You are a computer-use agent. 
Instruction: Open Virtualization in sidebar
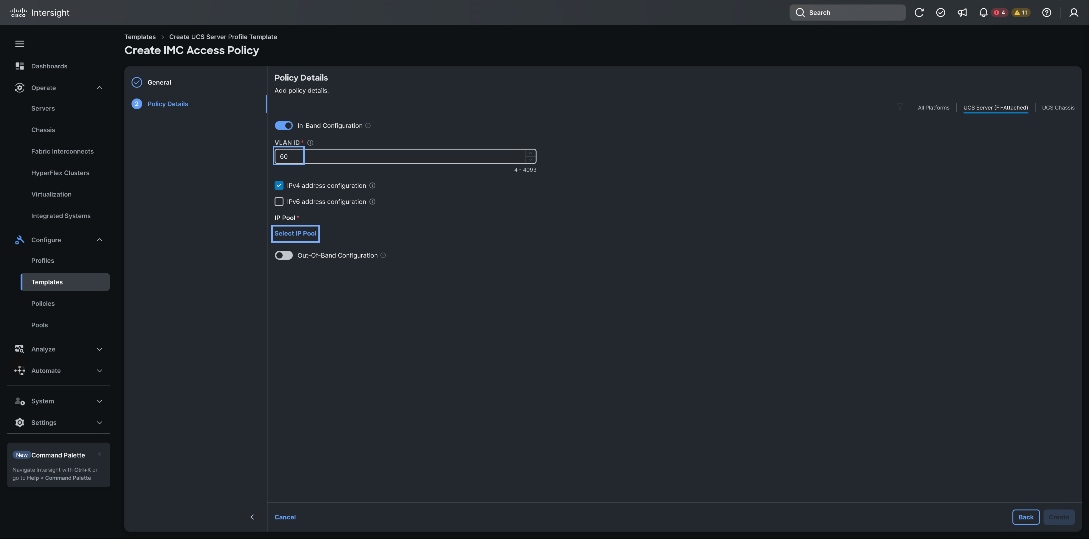(x=51, y=194)
